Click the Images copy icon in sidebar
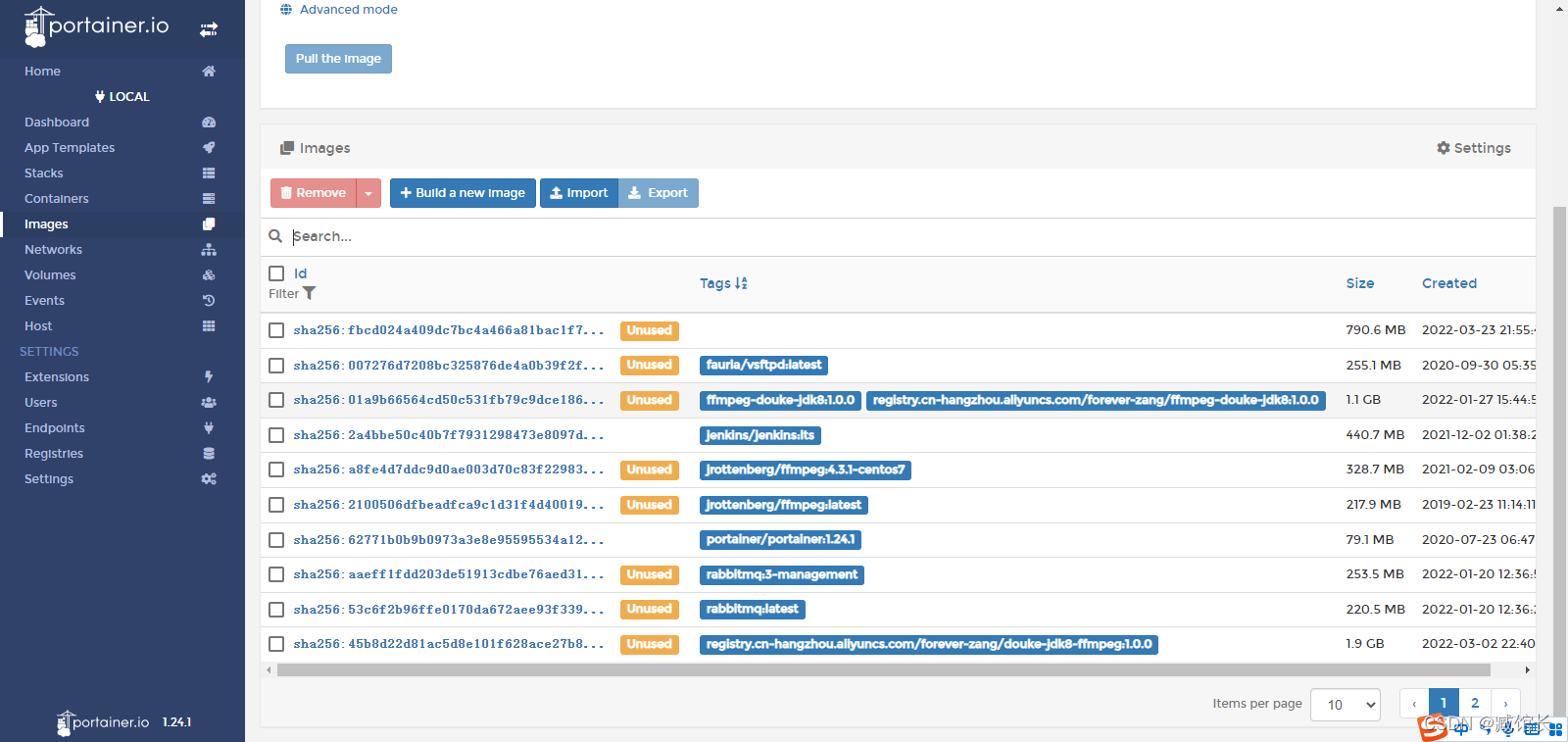The height and width of the screenshot is (742, 1568). 209,223
